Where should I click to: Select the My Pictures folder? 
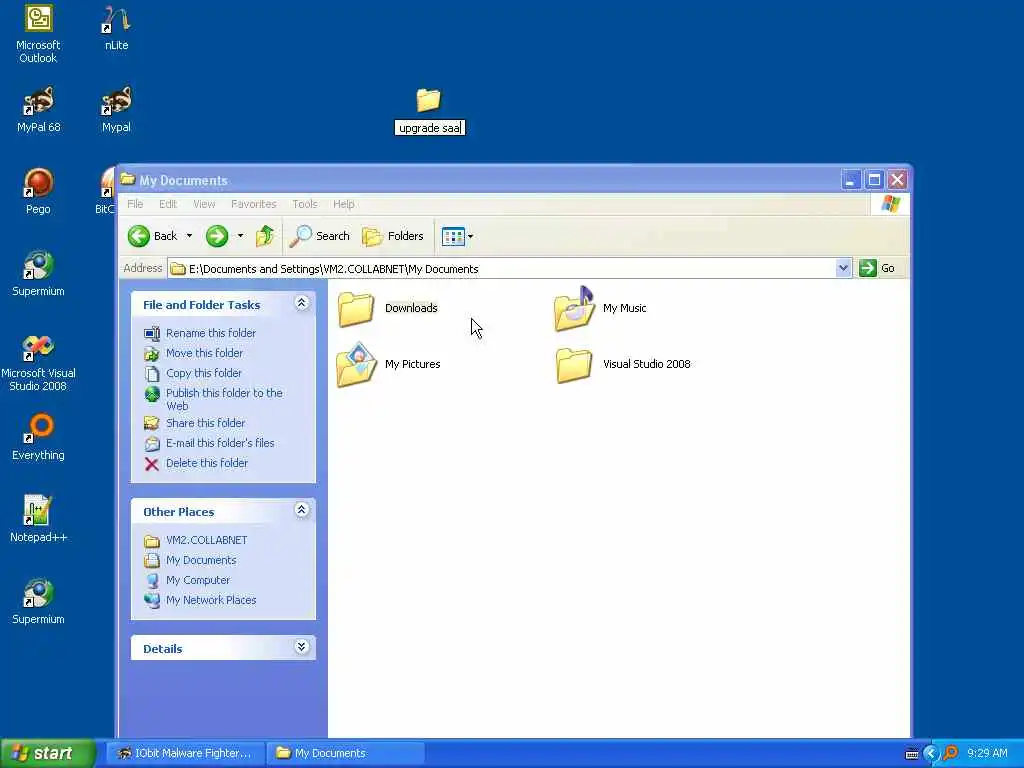coord(388,364)
